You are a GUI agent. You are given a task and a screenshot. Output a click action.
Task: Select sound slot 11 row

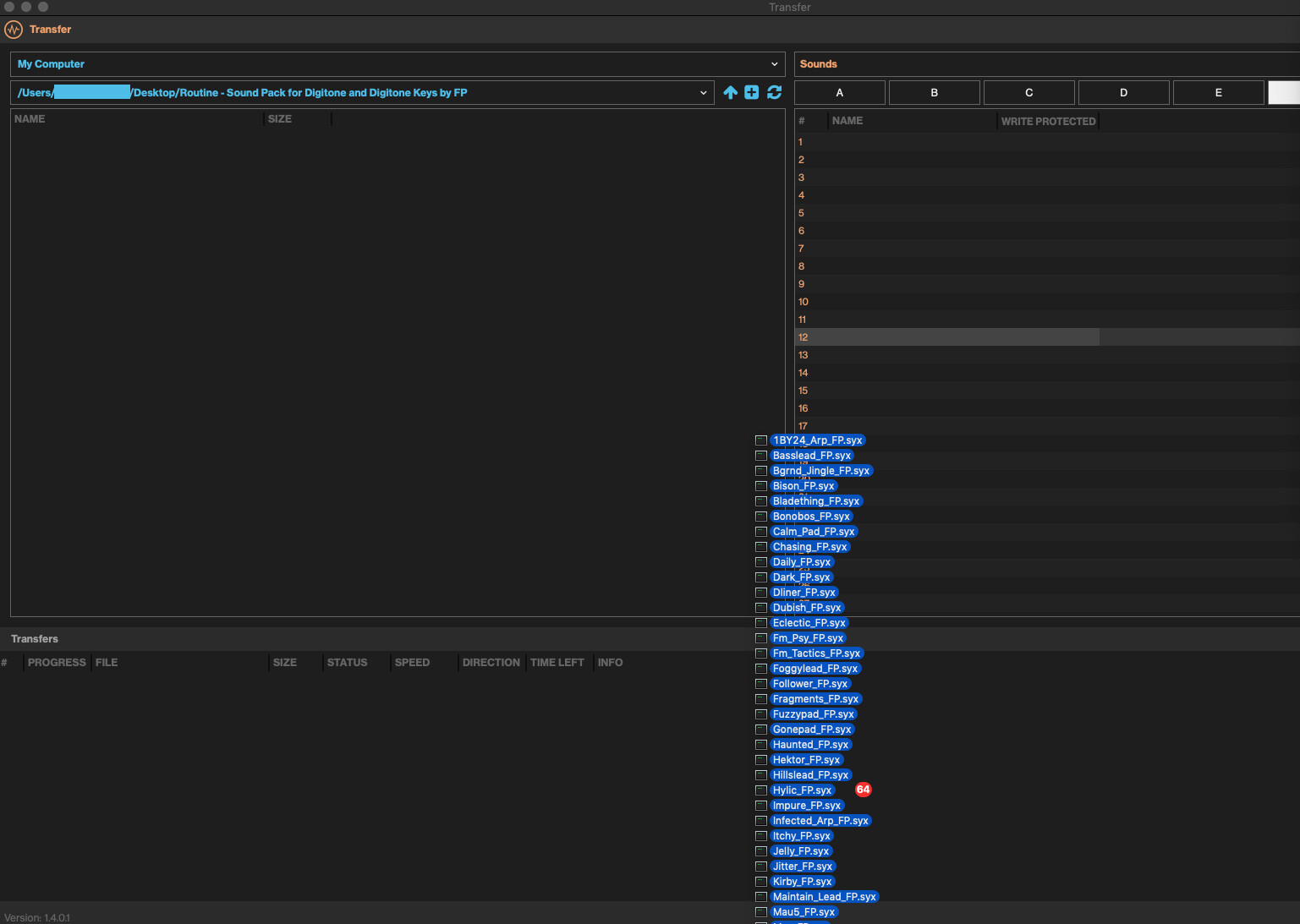(x=1047, y=320)
